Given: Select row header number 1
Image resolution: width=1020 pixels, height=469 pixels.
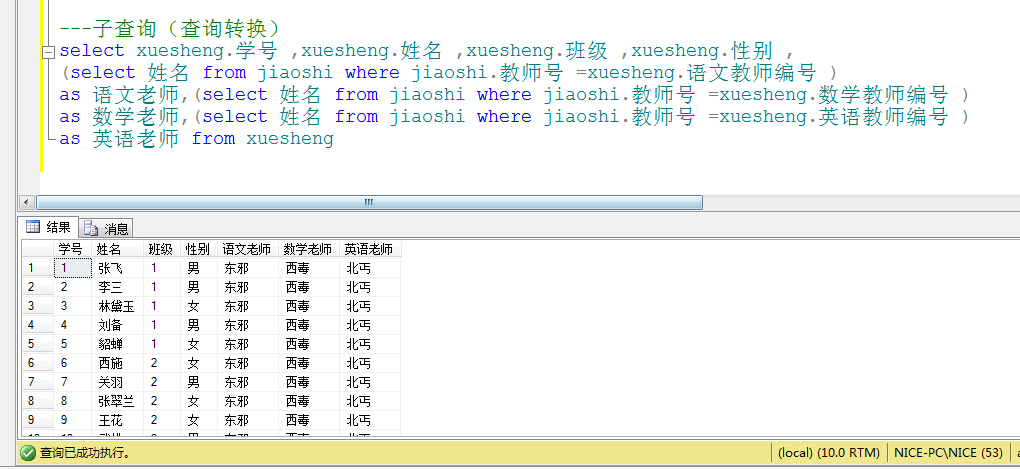Looking at the screenshot, I should tap(38, 268).
